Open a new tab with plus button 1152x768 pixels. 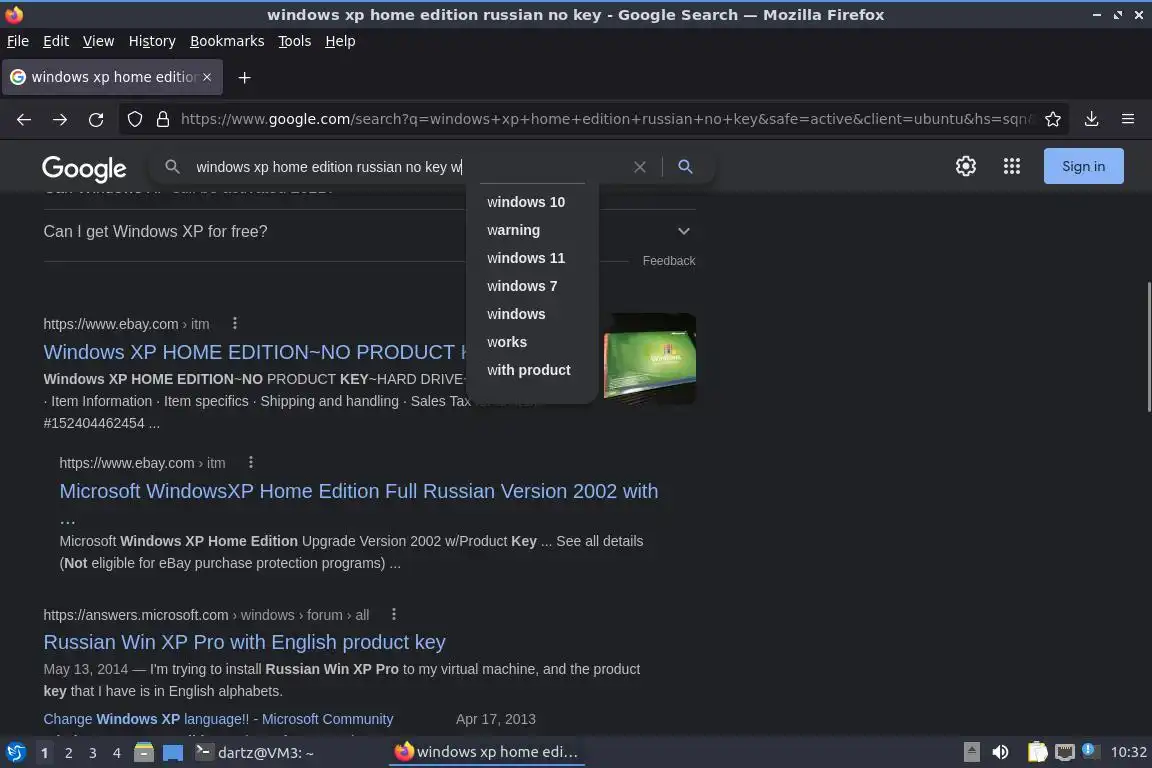tap(245, 77)
